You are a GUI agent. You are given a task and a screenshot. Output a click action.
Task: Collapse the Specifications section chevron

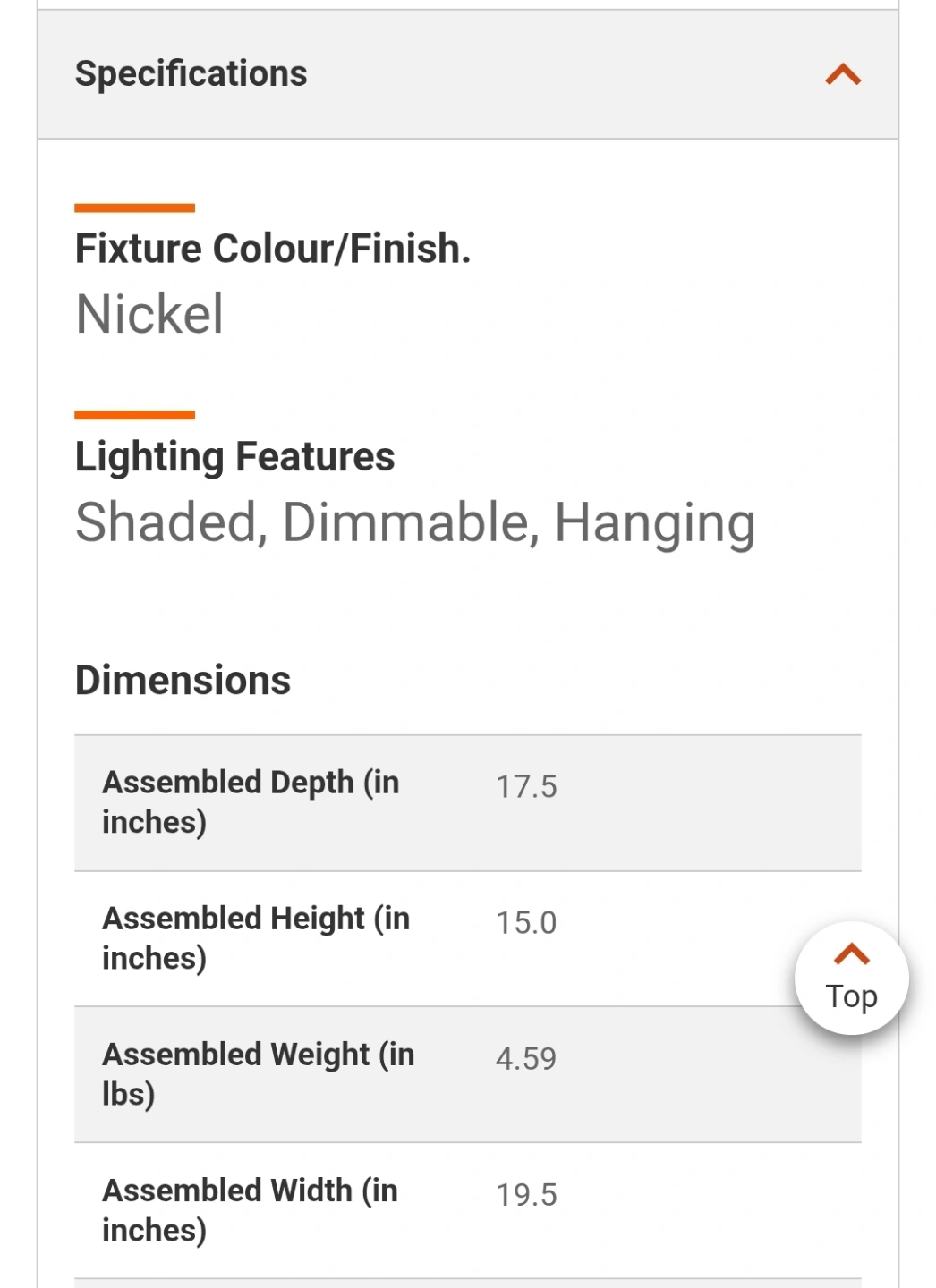click(843, 74)
